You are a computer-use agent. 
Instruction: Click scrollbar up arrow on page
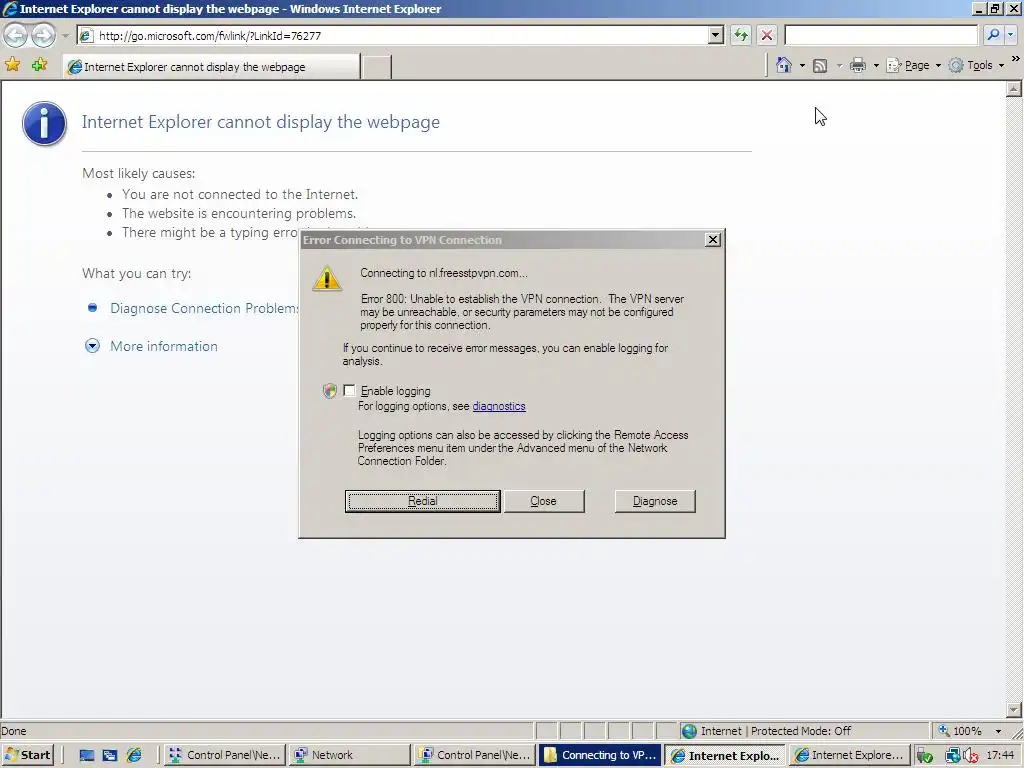coord(1014,89)
